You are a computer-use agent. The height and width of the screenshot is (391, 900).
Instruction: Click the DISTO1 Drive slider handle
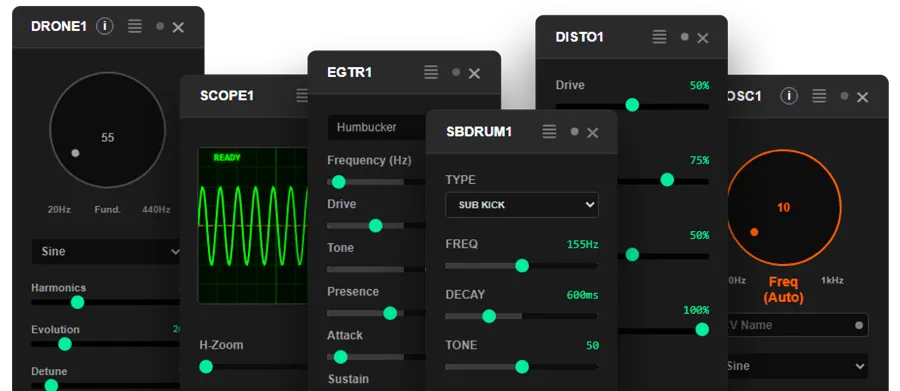[632, 104]
